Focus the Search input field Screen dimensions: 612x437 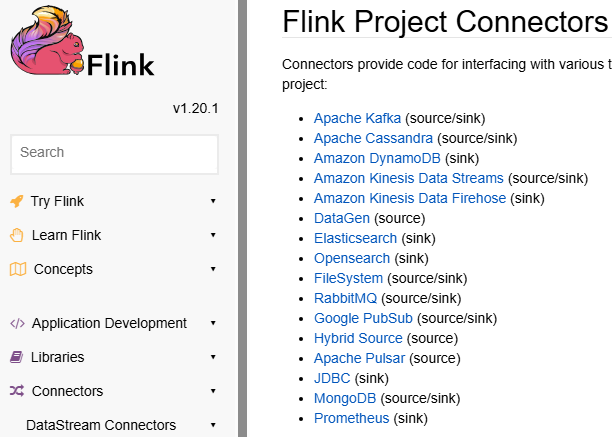(114, 153)
